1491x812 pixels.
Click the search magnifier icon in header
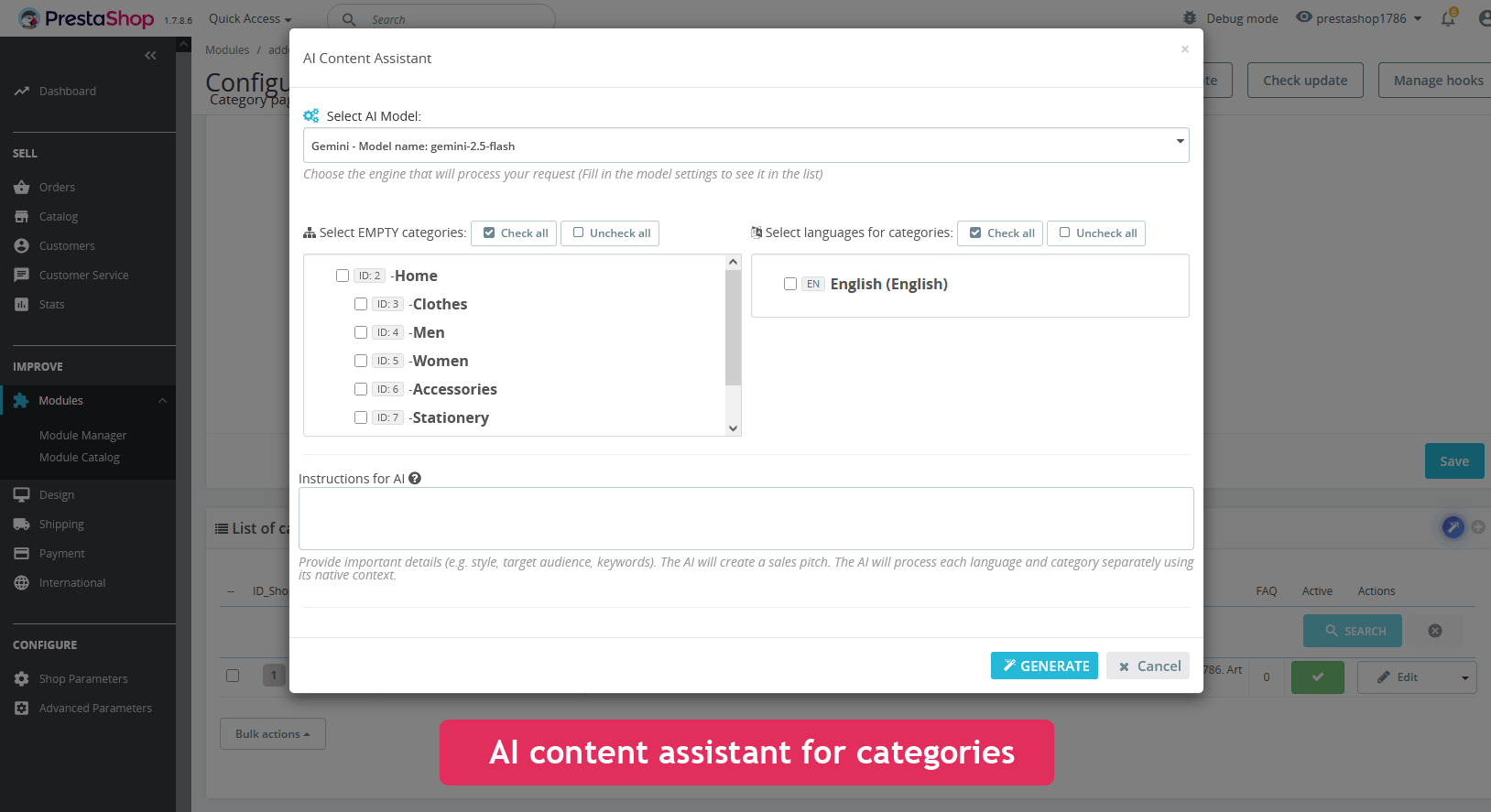click(x=349, y=19)
